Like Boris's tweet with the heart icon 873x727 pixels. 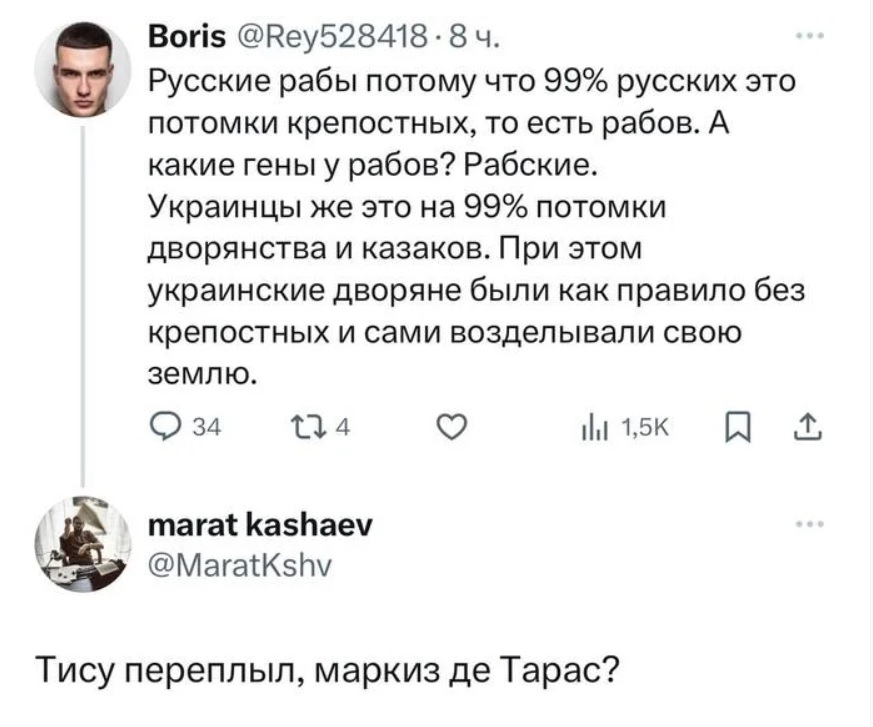coord(452,428)
